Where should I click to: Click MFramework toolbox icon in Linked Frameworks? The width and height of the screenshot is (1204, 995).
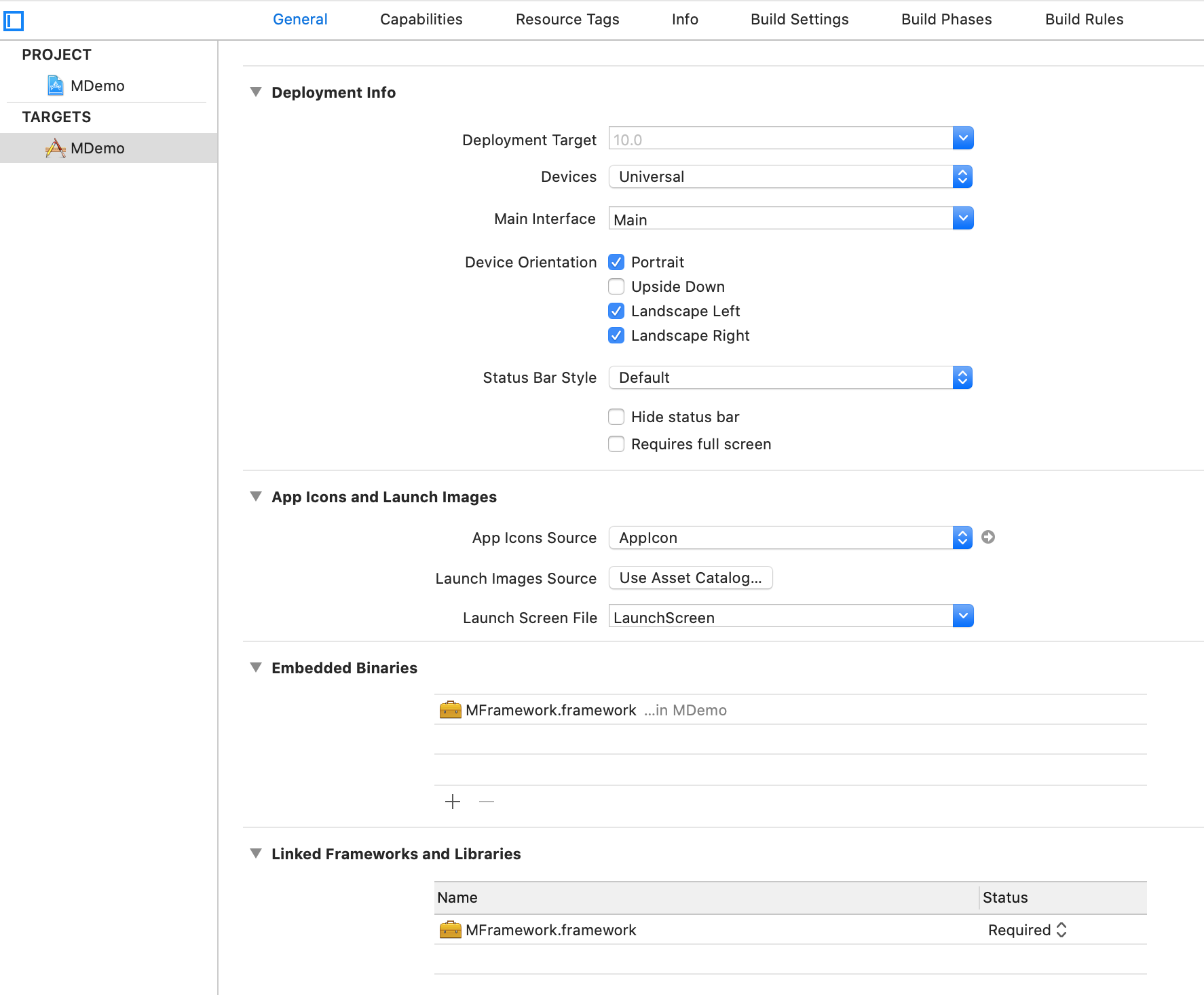[450, 930]
